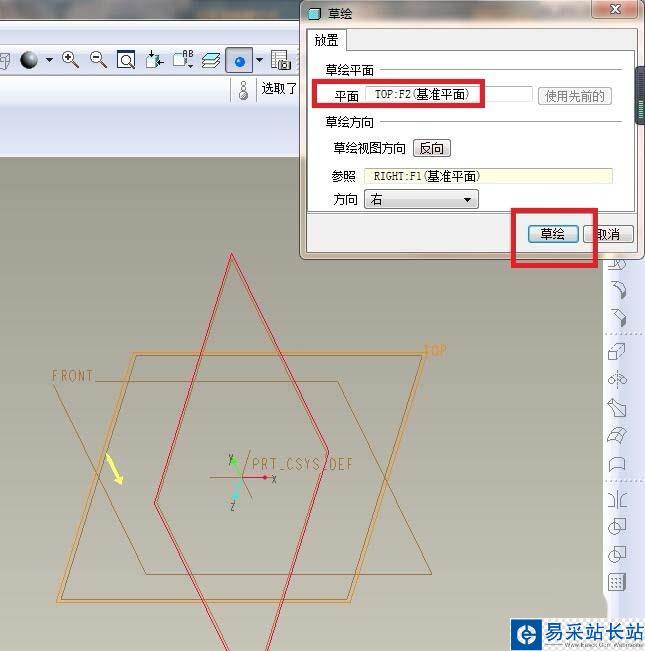Select the revolve tool
Screen dimensions: 645x651
(x=617, y=379)
